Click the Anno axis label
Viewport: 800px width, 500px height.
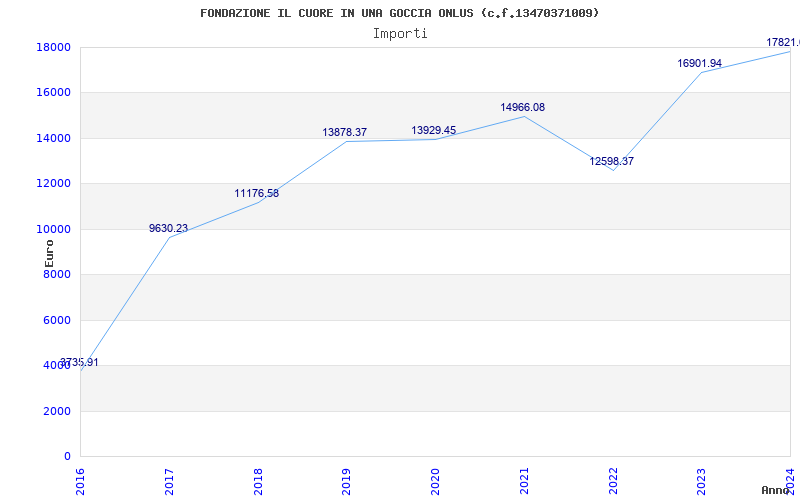[x=775, y=490]
